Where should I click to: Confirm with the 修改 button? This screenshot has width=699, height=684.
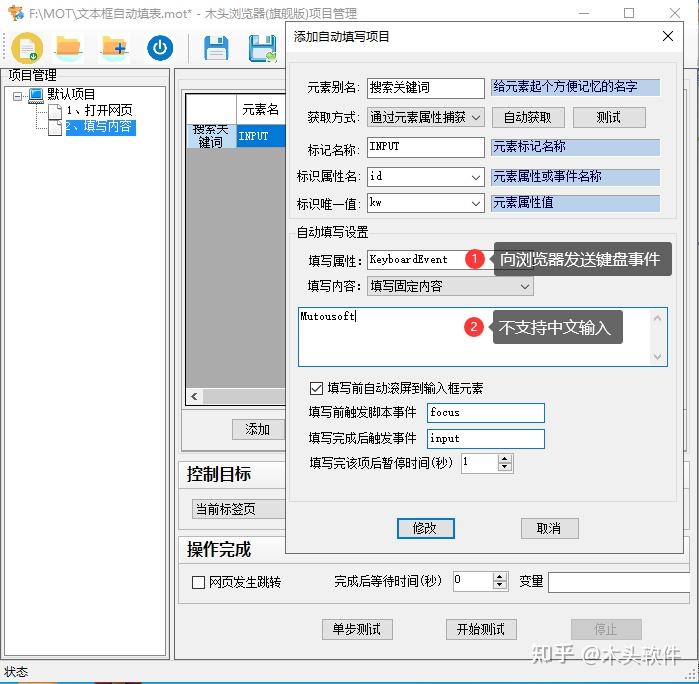pos(426,528)
